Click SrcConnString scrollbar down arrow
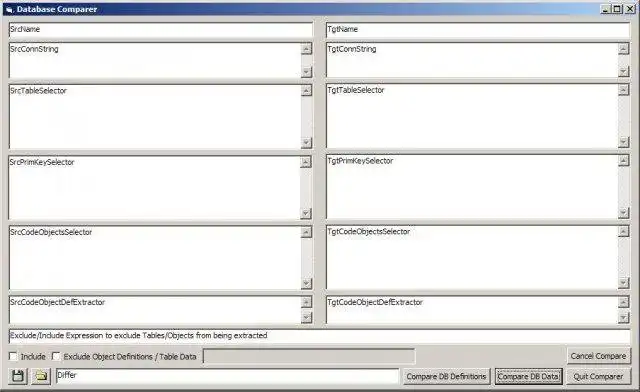640x392 pixels. 307,72
